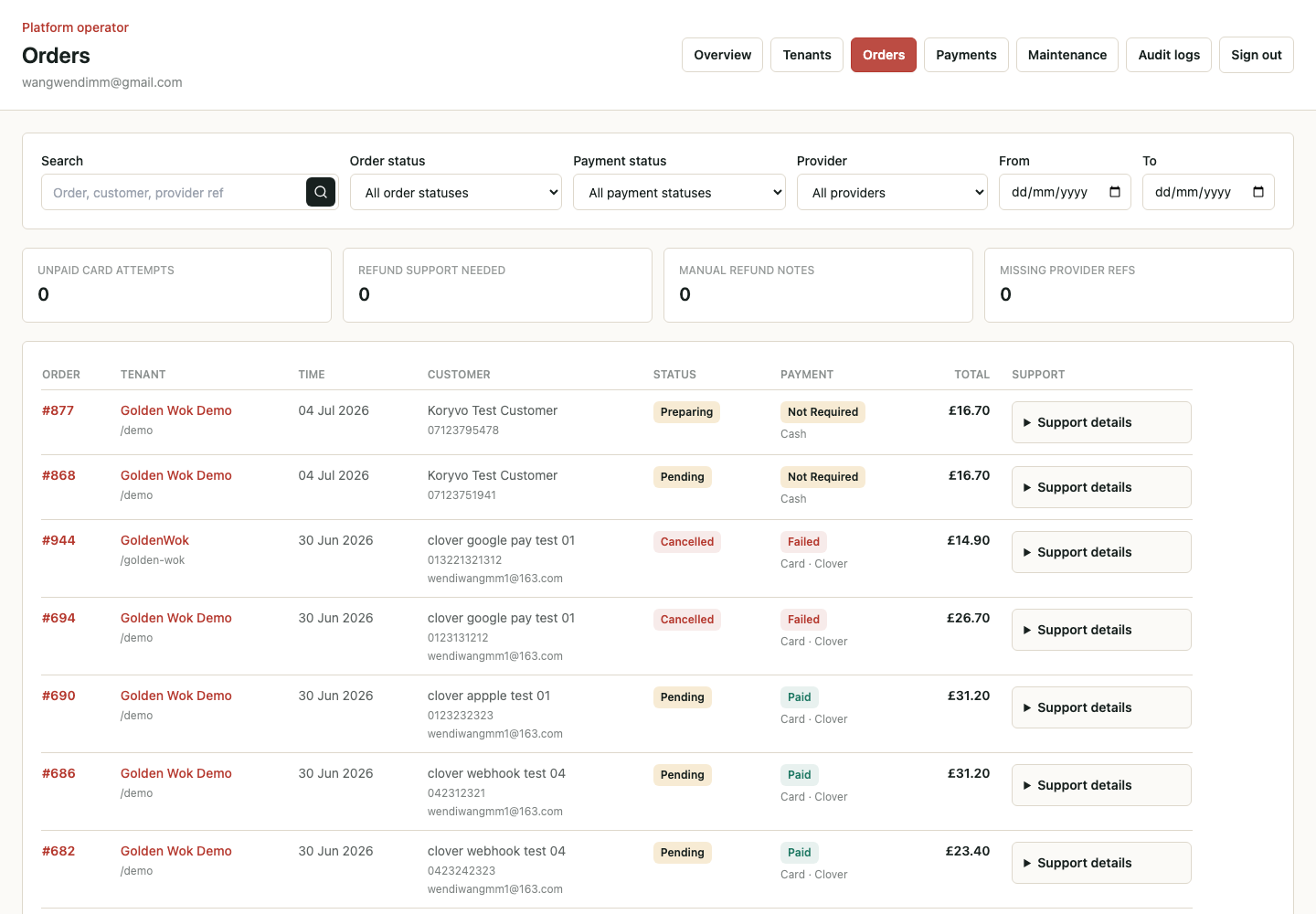The image size is (1316, 914).
Task: Open the Provider dropdown
Action: pyautogui.click(x=892, y=192)
